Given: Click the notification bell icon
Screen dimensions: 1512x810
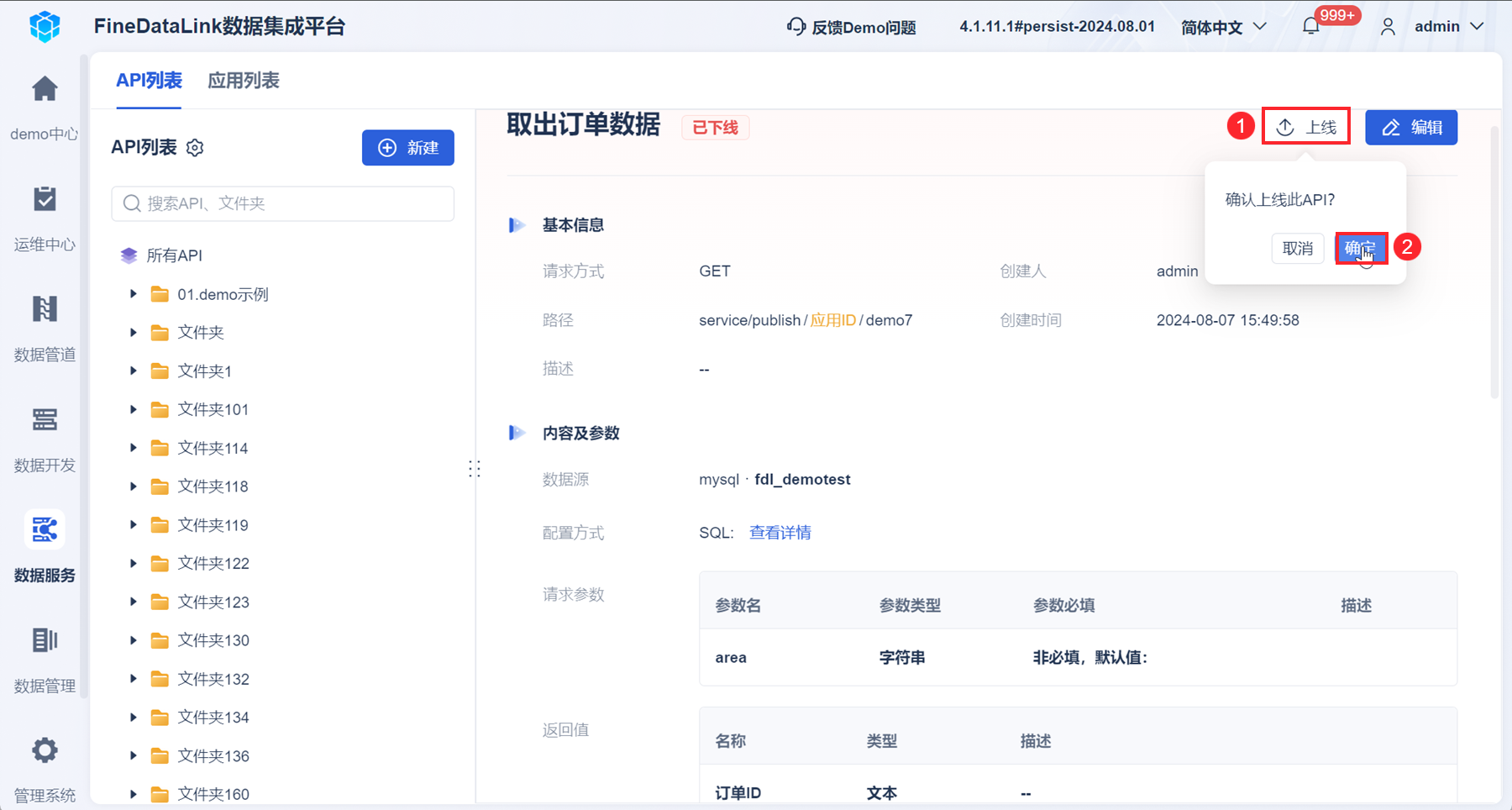Looking at the screenshot, I should tap(1310, 27).
